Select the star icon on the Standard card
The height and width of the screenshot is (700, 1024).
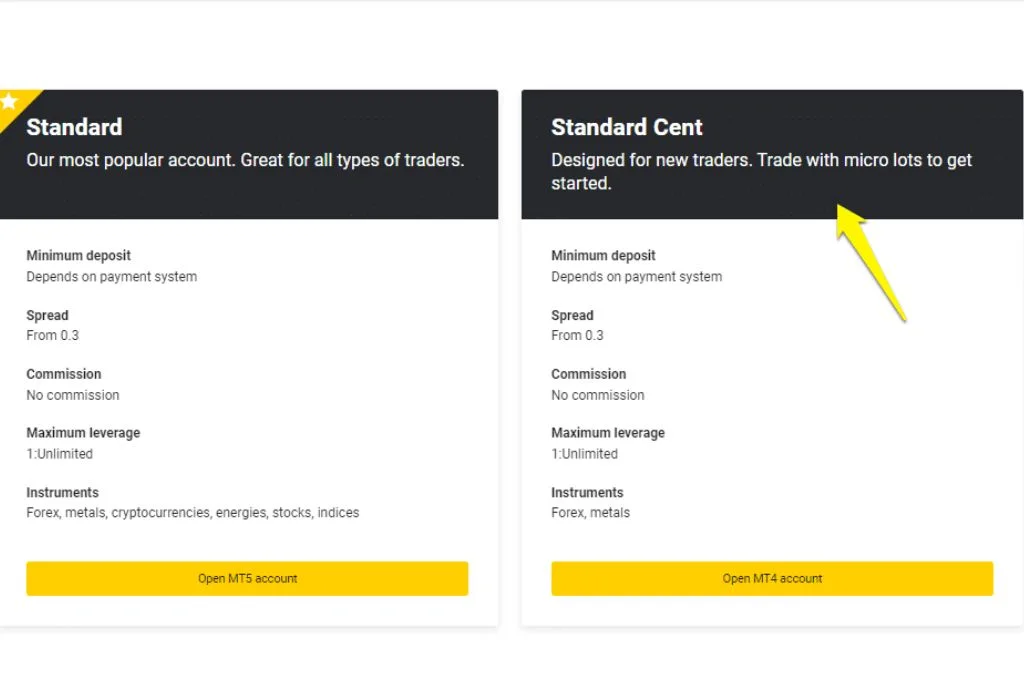(x=8, y=100)
